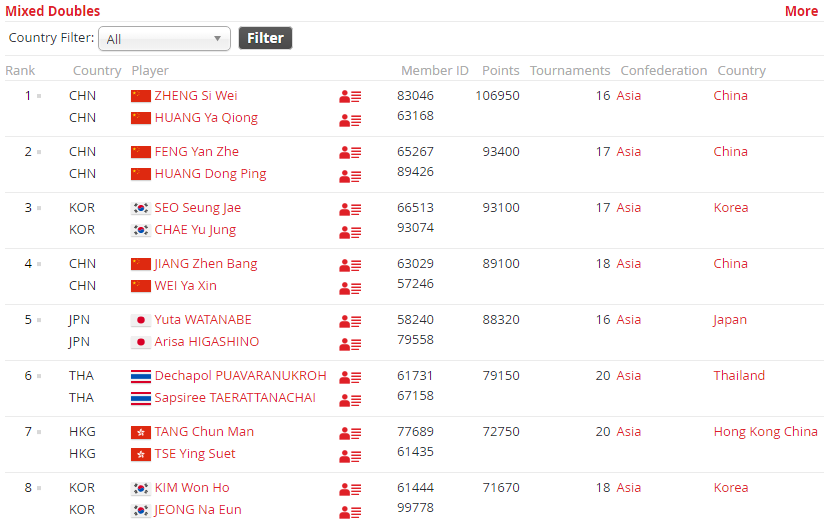Viewport: 832px width, 525px height.
Task: Select points value 106950
Action: (497, 96)
